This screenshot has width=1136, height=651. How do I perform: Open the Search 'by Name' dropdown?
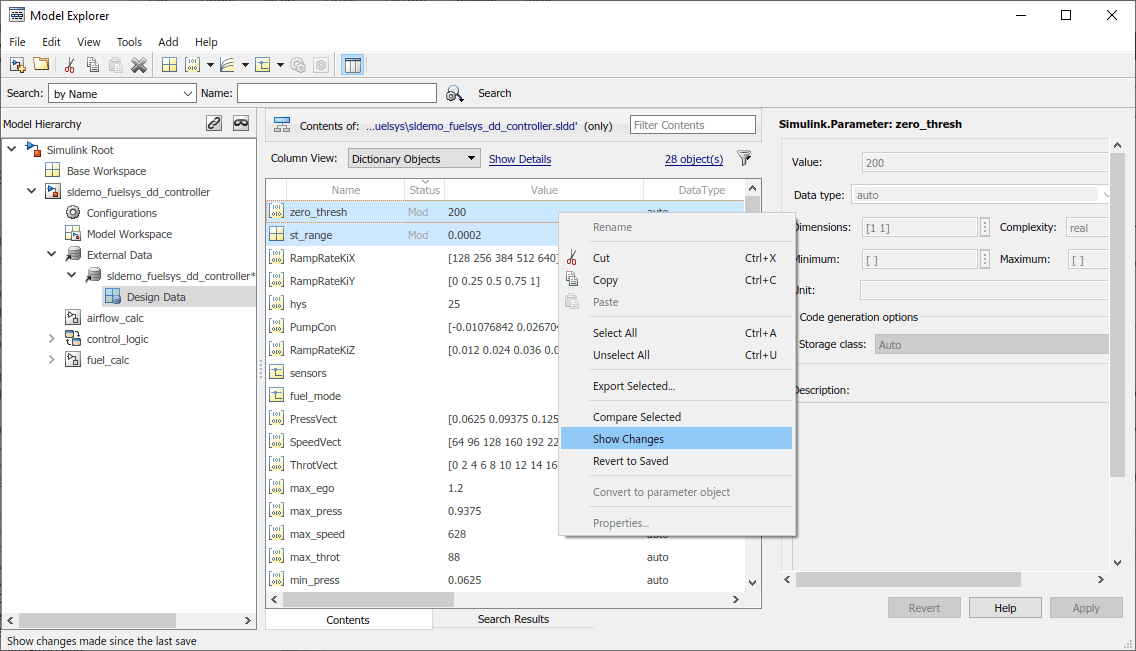click(121, 93)
